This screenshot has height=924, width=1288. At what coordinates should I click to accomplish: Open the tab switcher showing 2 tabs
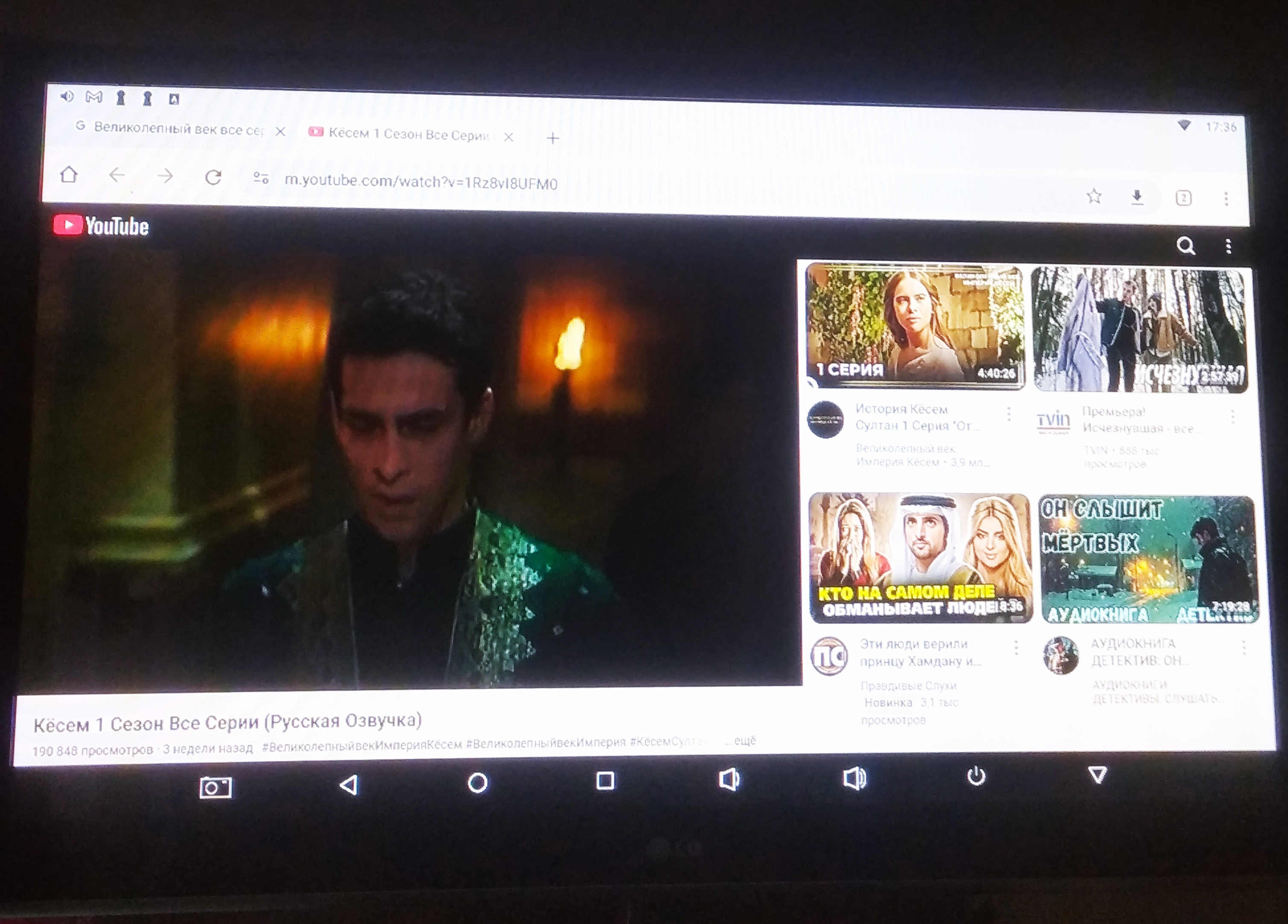coord(1183,198)
